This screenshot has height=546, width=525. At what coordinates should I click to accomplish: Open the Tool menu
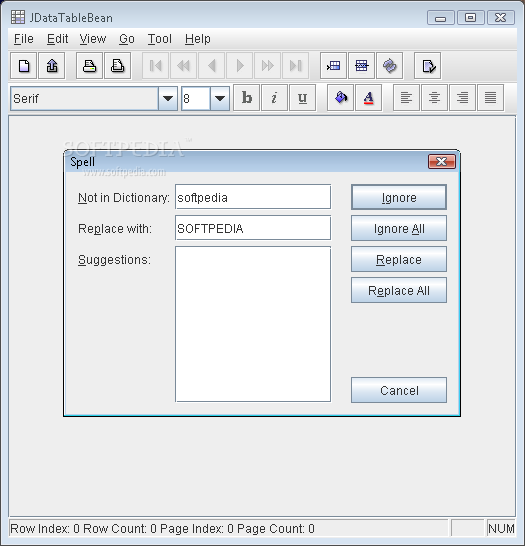coord(159,39)
